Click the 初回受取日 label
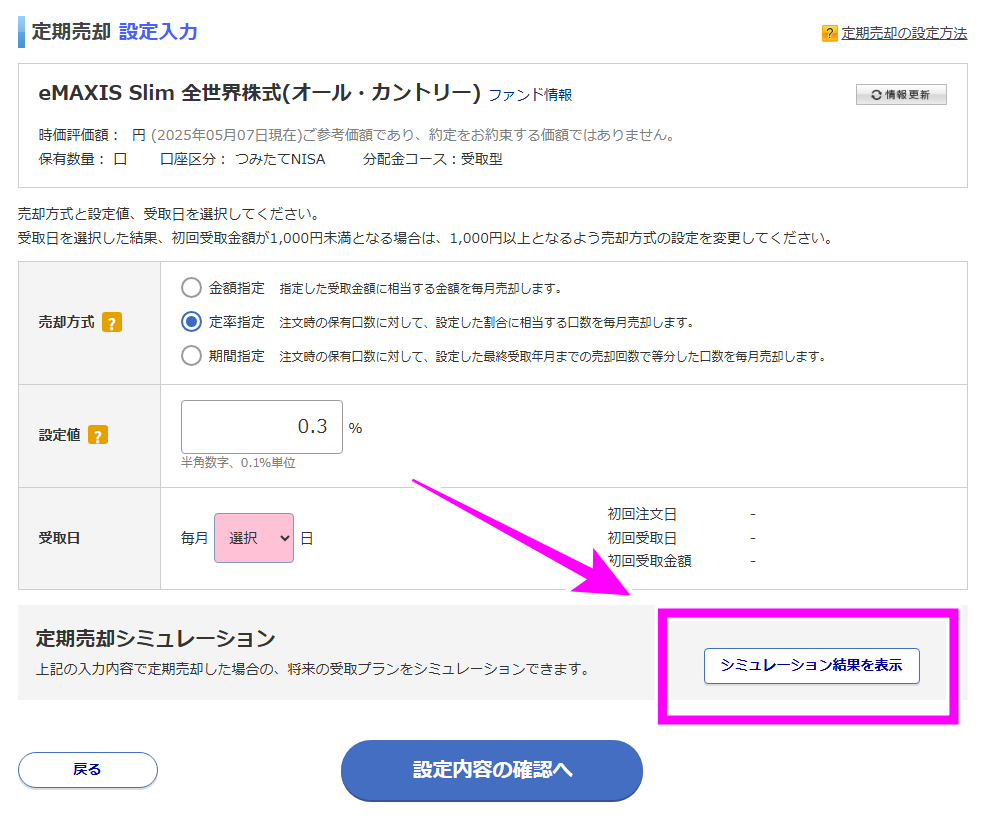Screen dimensions: 982x823 642,537
